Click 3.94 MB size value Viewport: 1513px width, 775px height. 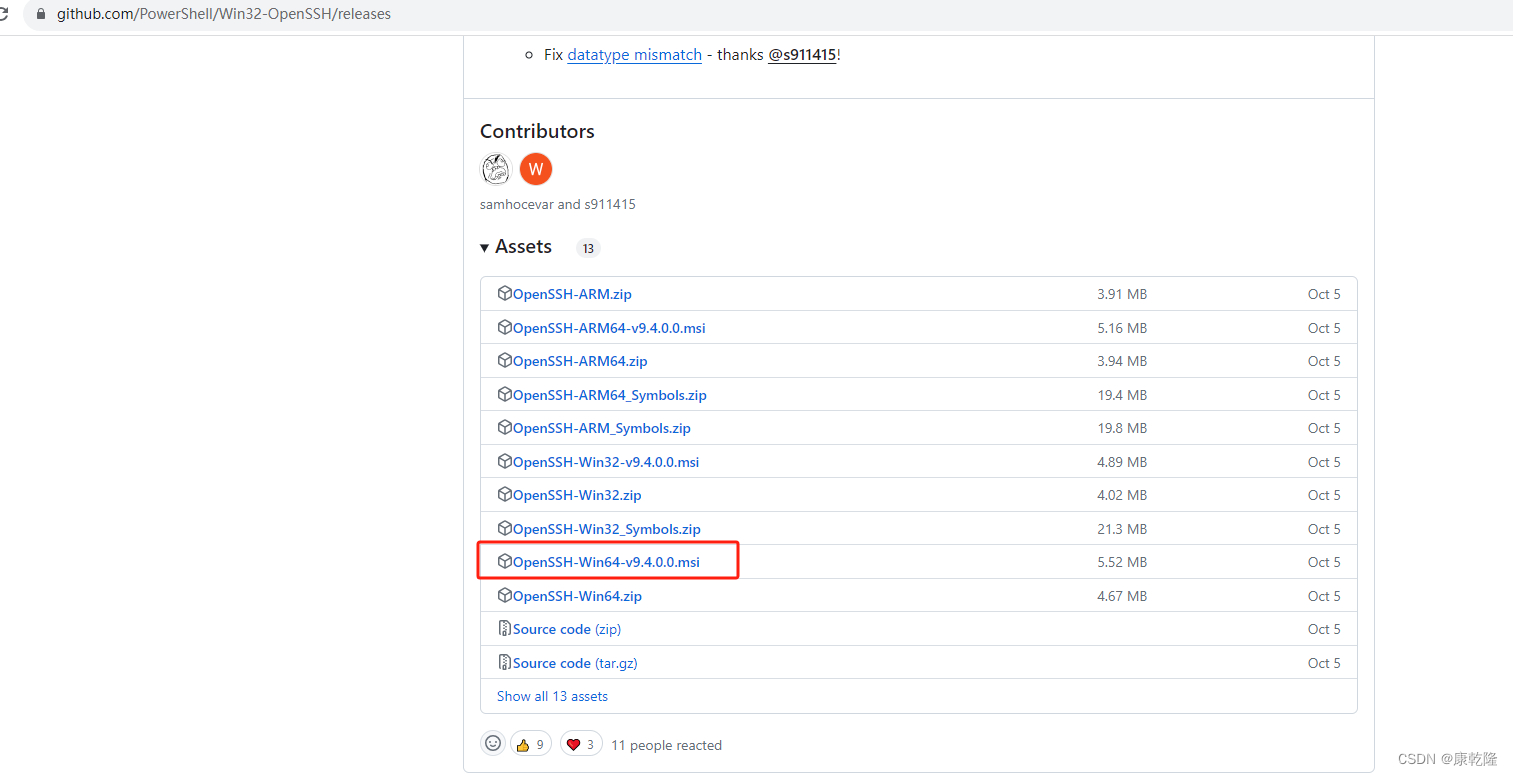click(x=1122, y=361)
